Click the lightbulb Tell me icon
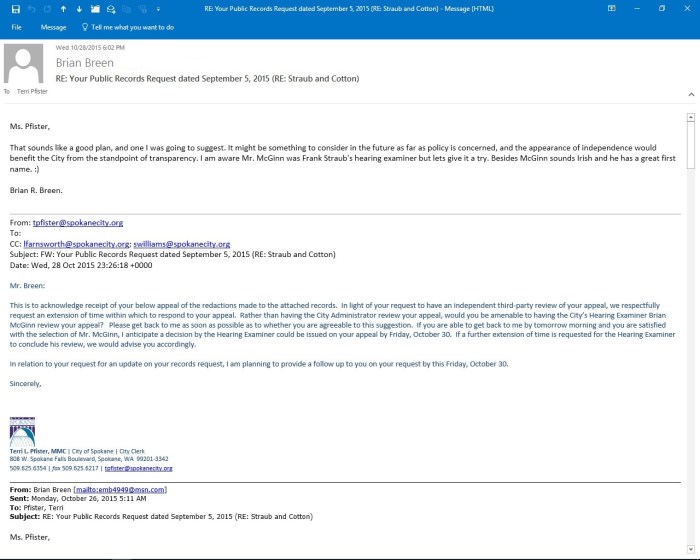This screenshot has width=700, height=560. [x=85, y=28]
